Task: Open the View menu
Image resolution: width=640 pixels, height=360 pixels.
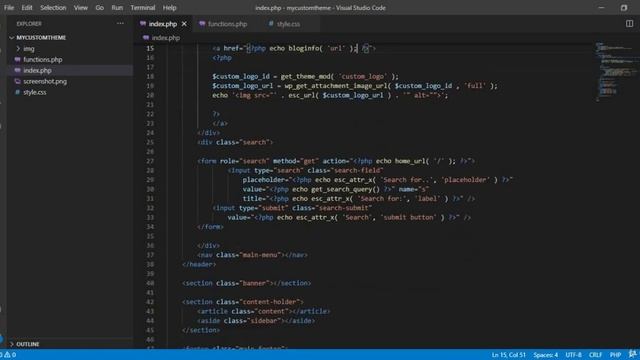Action: (x=81, y=8)
